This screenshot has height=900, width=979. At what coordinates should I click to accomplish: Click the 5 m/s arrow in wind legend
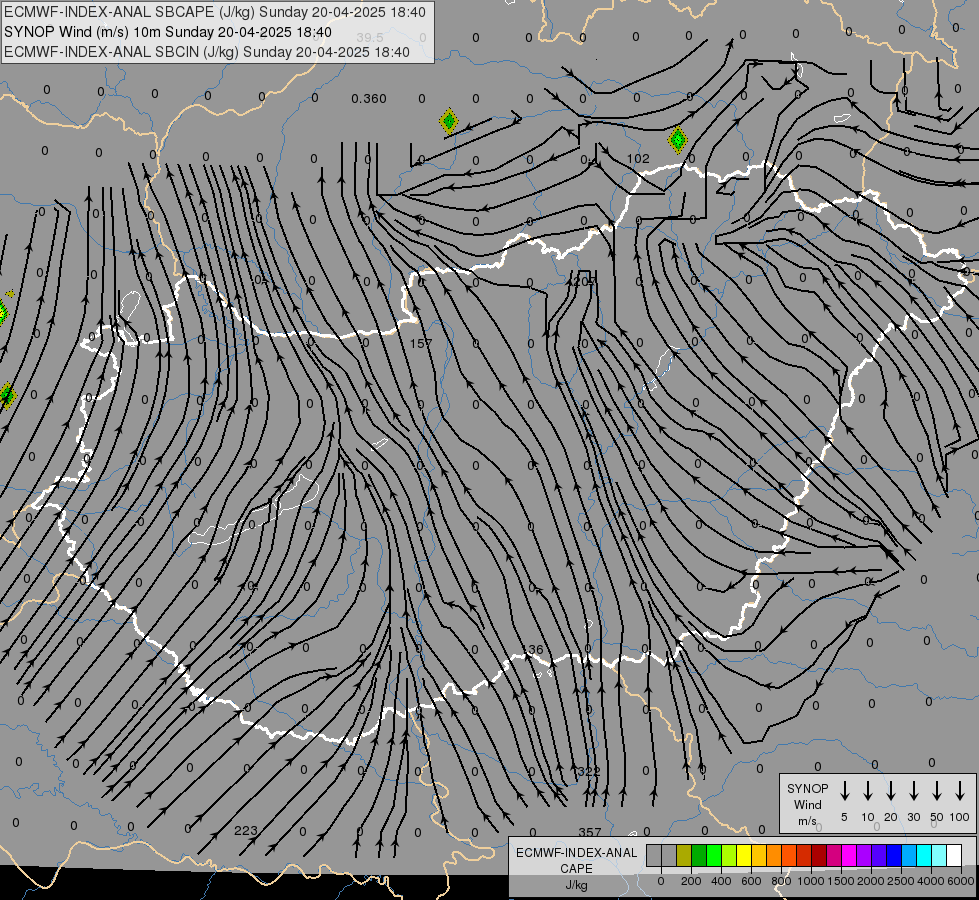point(844,791)
